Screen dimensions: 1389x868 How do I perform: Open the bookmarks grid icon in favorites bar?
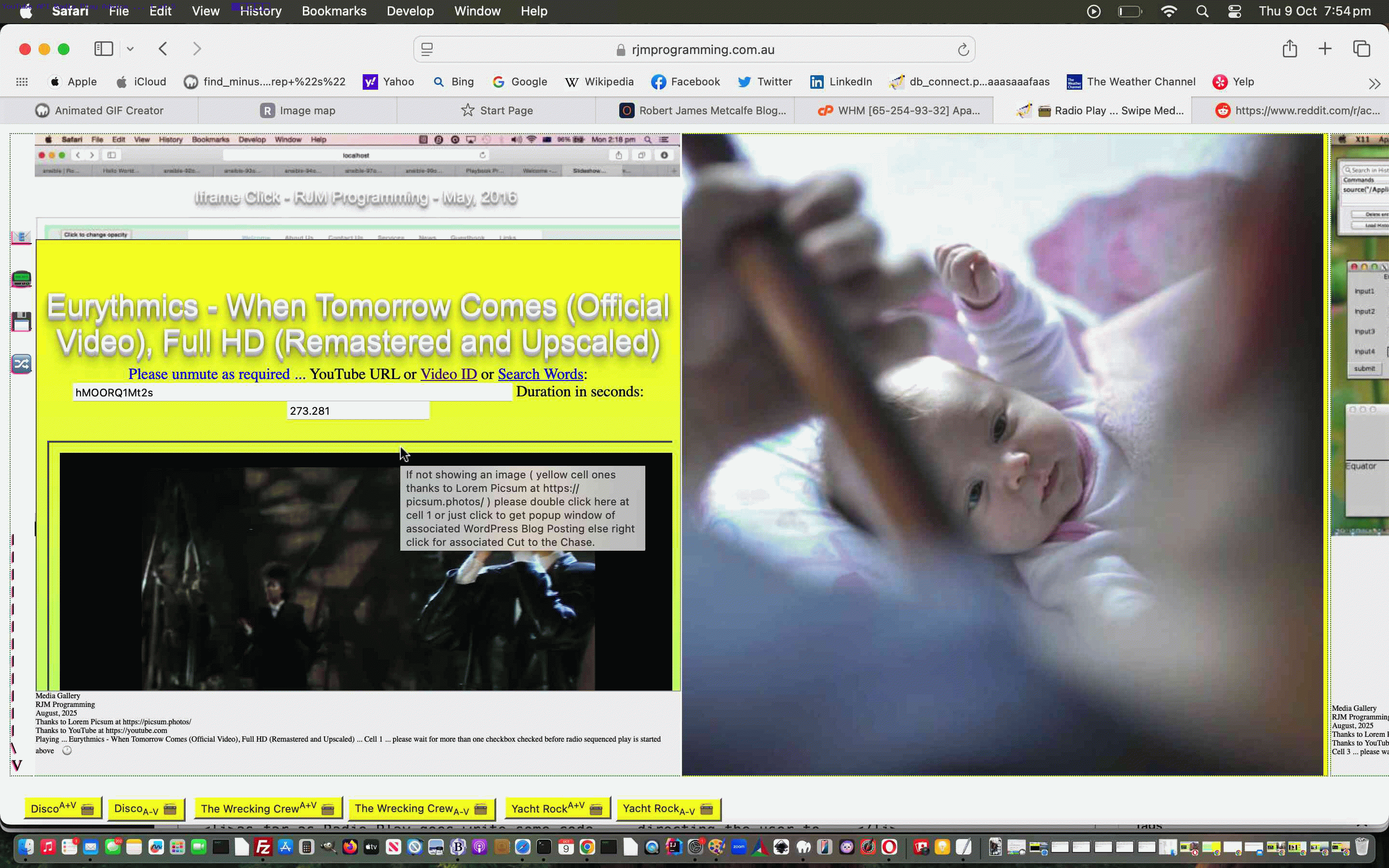click(x=22, y=81)
